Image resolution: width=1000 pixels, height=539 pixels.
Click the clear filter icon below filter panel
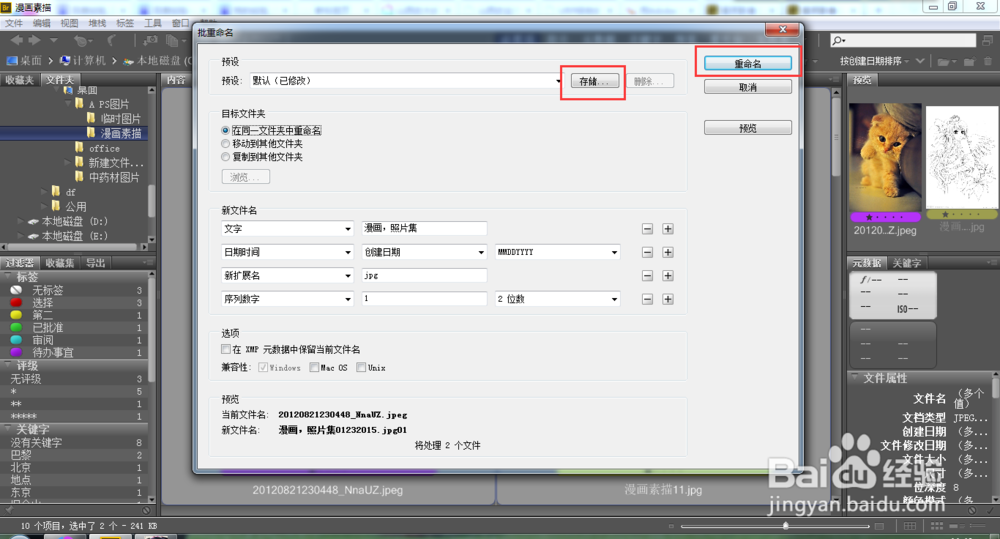pyautogui.click(x=146, y=510)
